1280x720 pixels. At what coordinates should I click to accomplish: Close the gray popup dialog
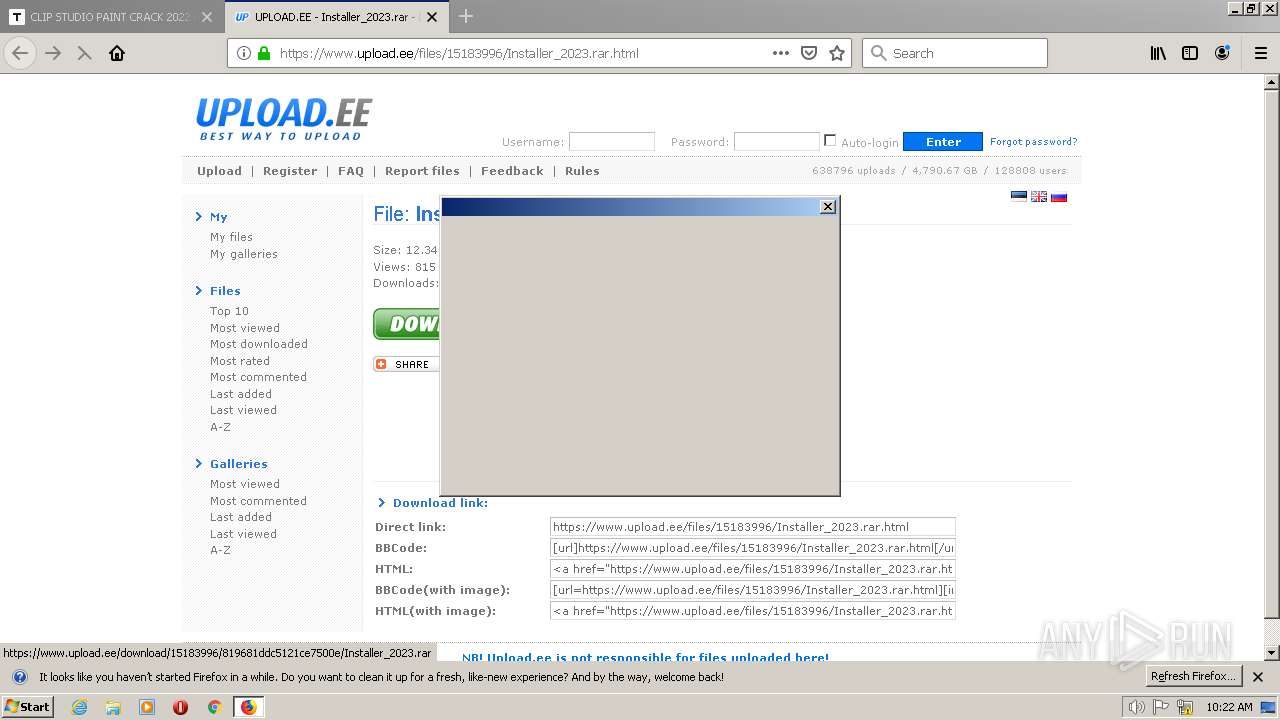point(827,206)
